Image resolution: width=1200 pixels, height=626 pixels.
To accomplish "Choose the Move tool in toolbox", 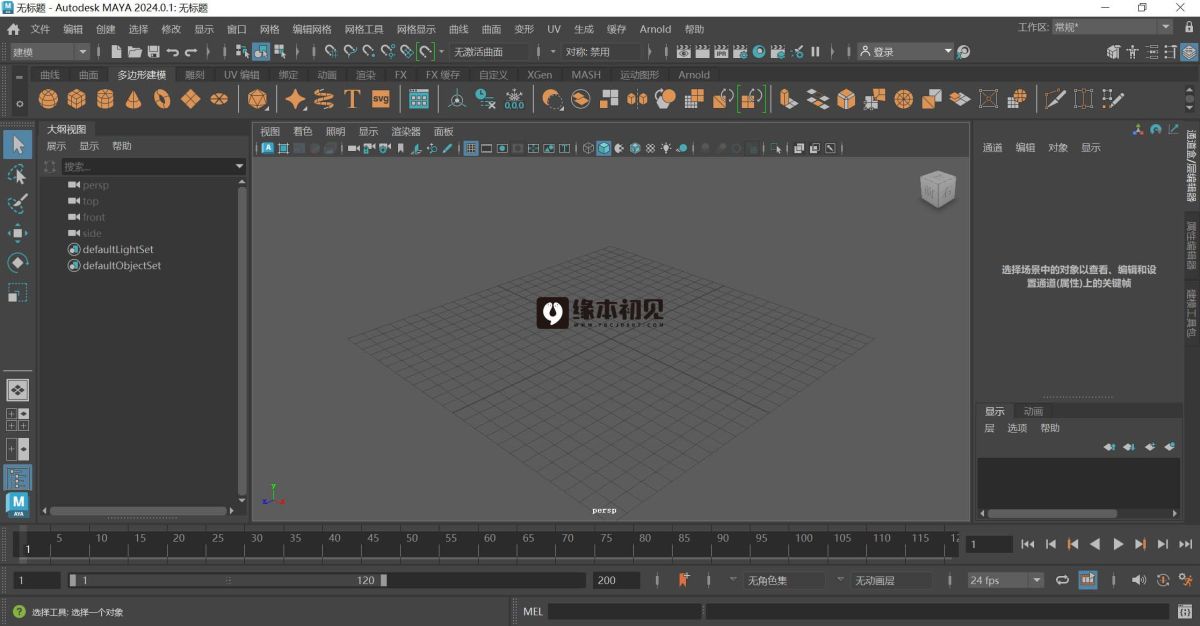I will 17,233.
